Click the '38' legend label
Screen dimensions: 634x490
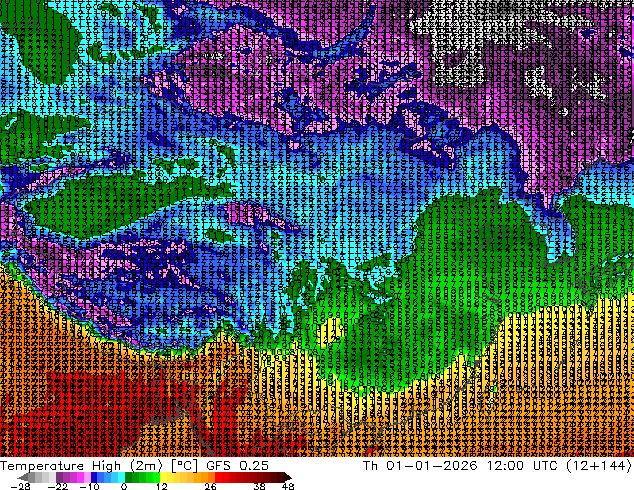pyautogui.click(x=259, y=486)
